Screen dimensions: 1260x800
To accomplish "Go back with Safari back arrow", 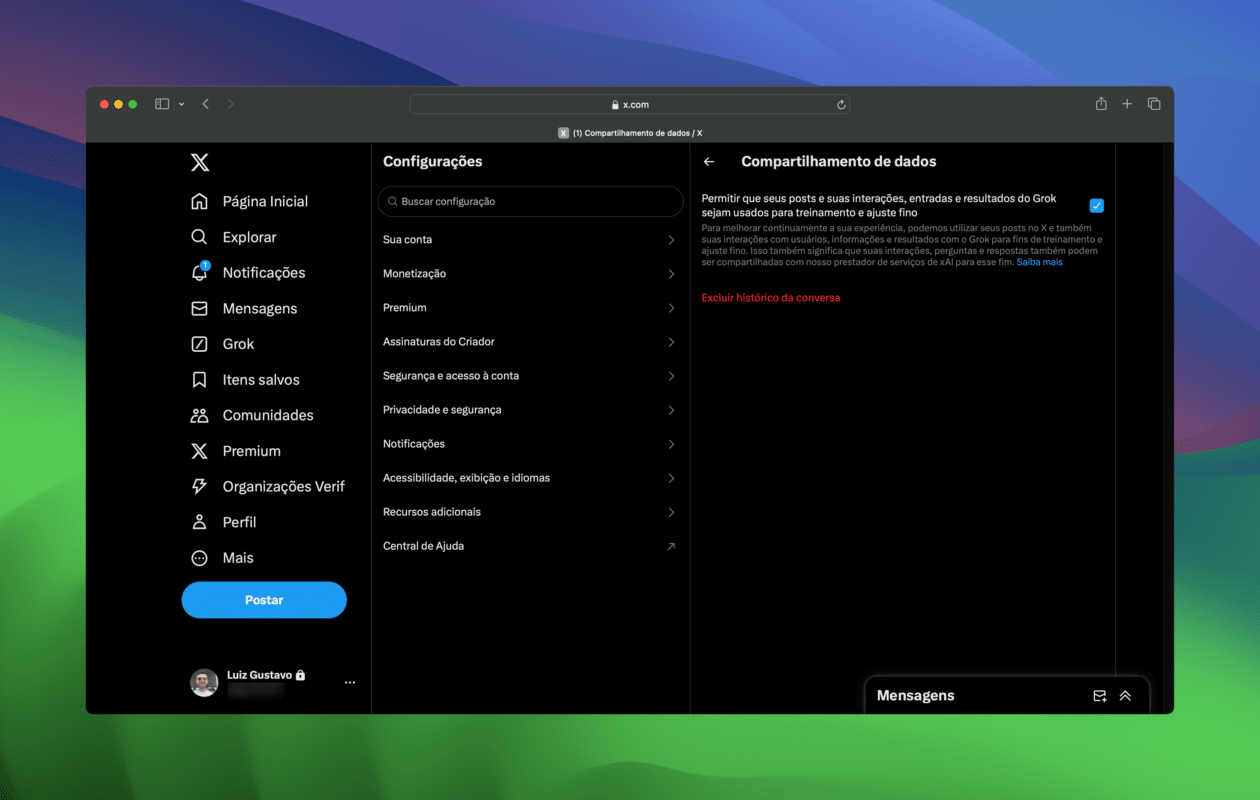I will [205, 104].
